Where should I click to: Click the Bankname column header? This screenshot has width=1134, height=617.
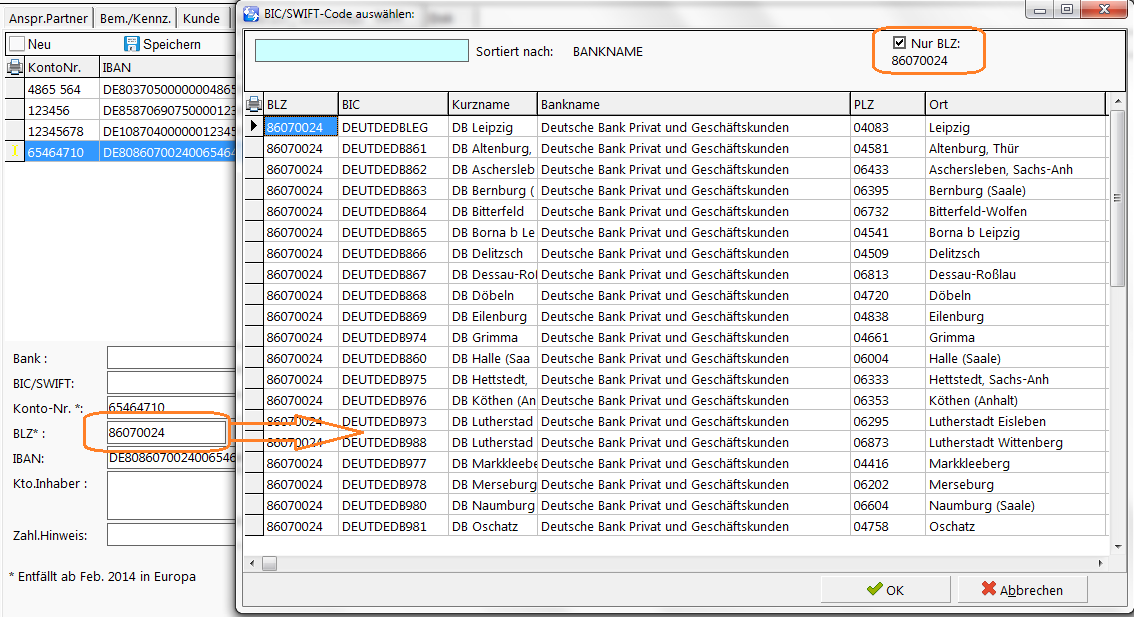694,104
